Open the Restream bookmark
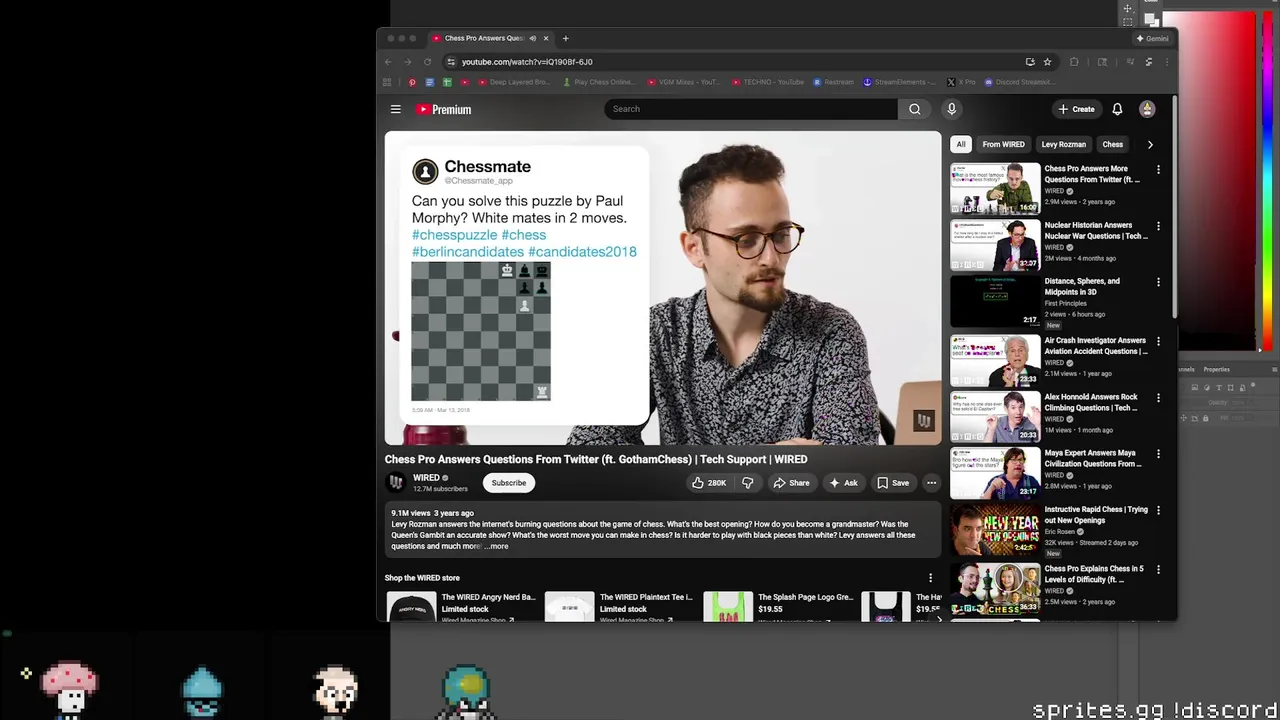The width and height of the screenshot is (1280, 720). click(833, 82)
